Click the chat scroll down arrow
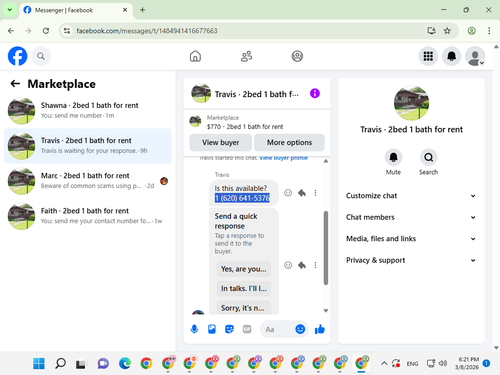Screen dimensions: 500x375 (326, 311)
